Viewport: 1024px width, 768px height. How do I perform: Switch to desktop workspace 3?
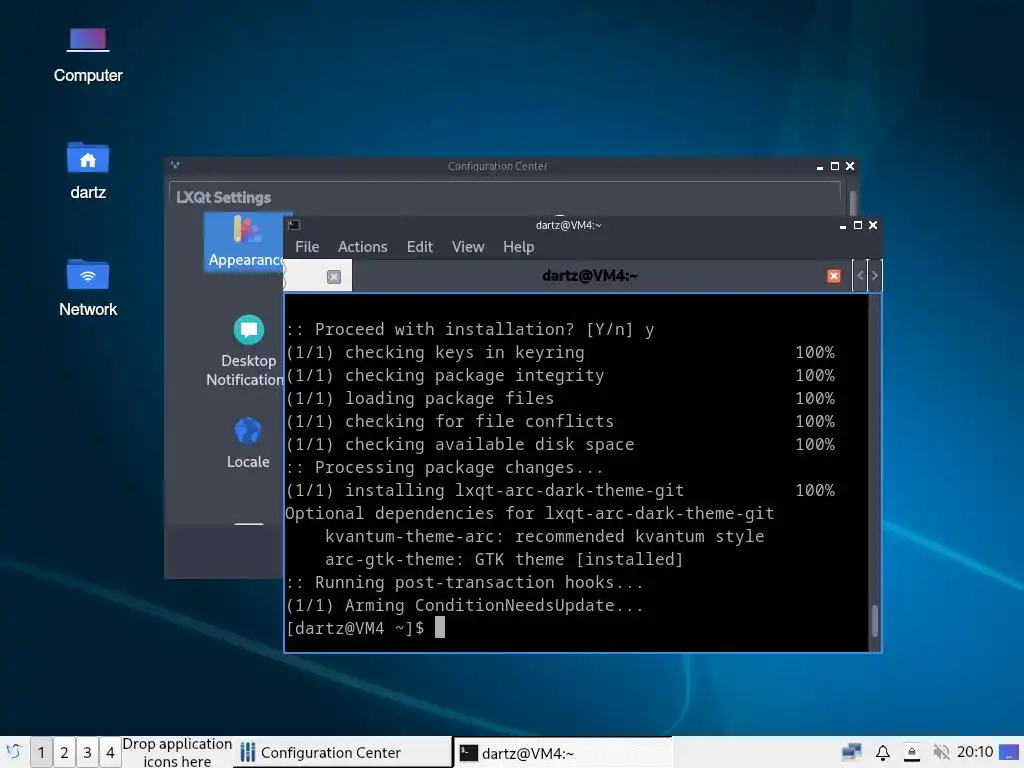coord(87,752)
